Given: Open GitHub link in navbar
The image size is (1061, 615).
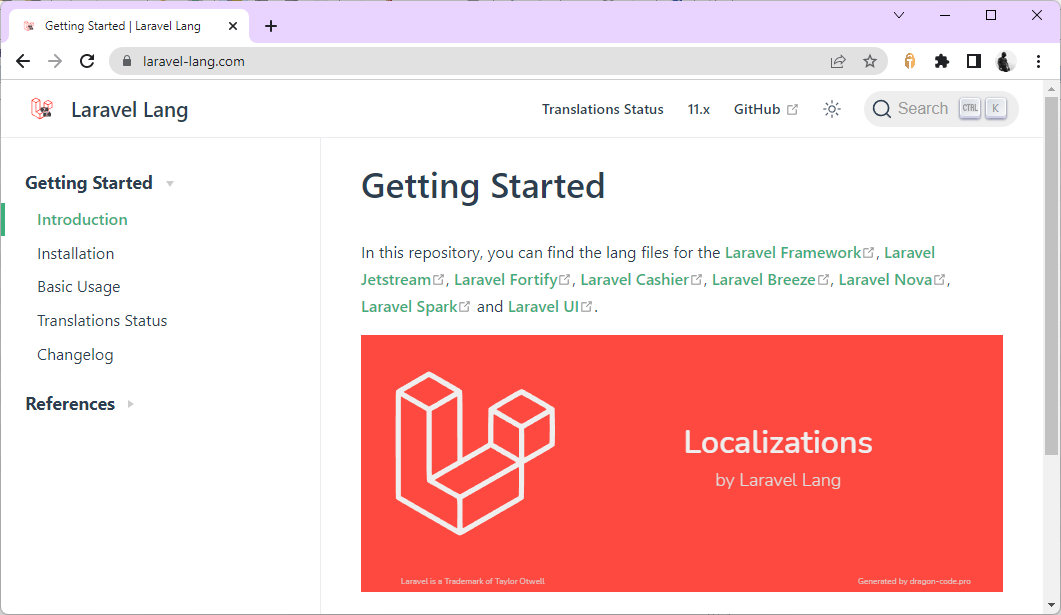Looking at the screenshot, I should (x=765, y=109).
